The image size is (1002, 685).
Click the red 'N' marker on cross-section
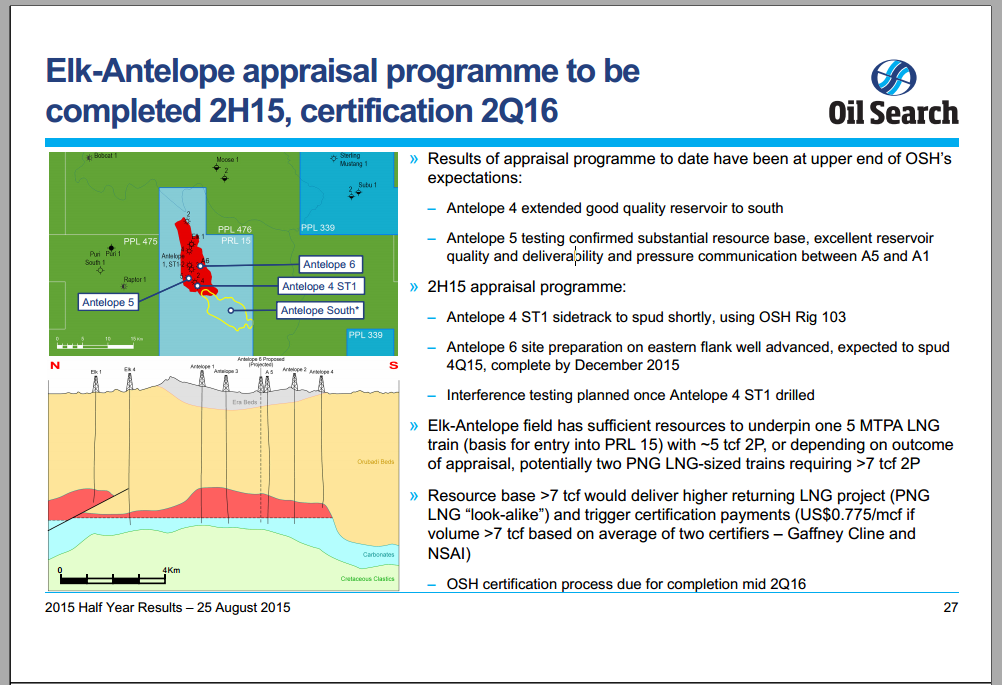coord(55,366)
